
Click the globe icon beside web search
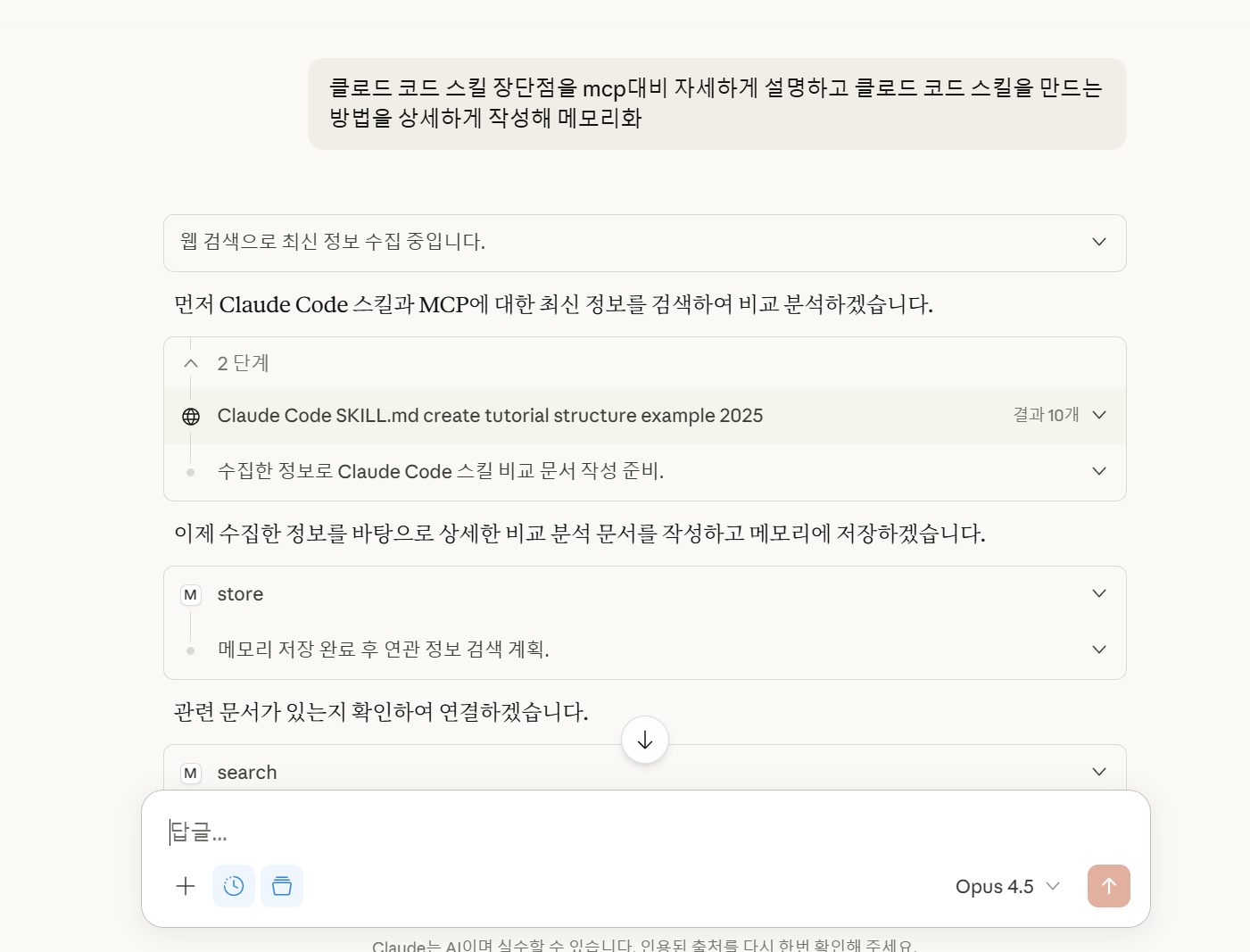click(191, 417)
